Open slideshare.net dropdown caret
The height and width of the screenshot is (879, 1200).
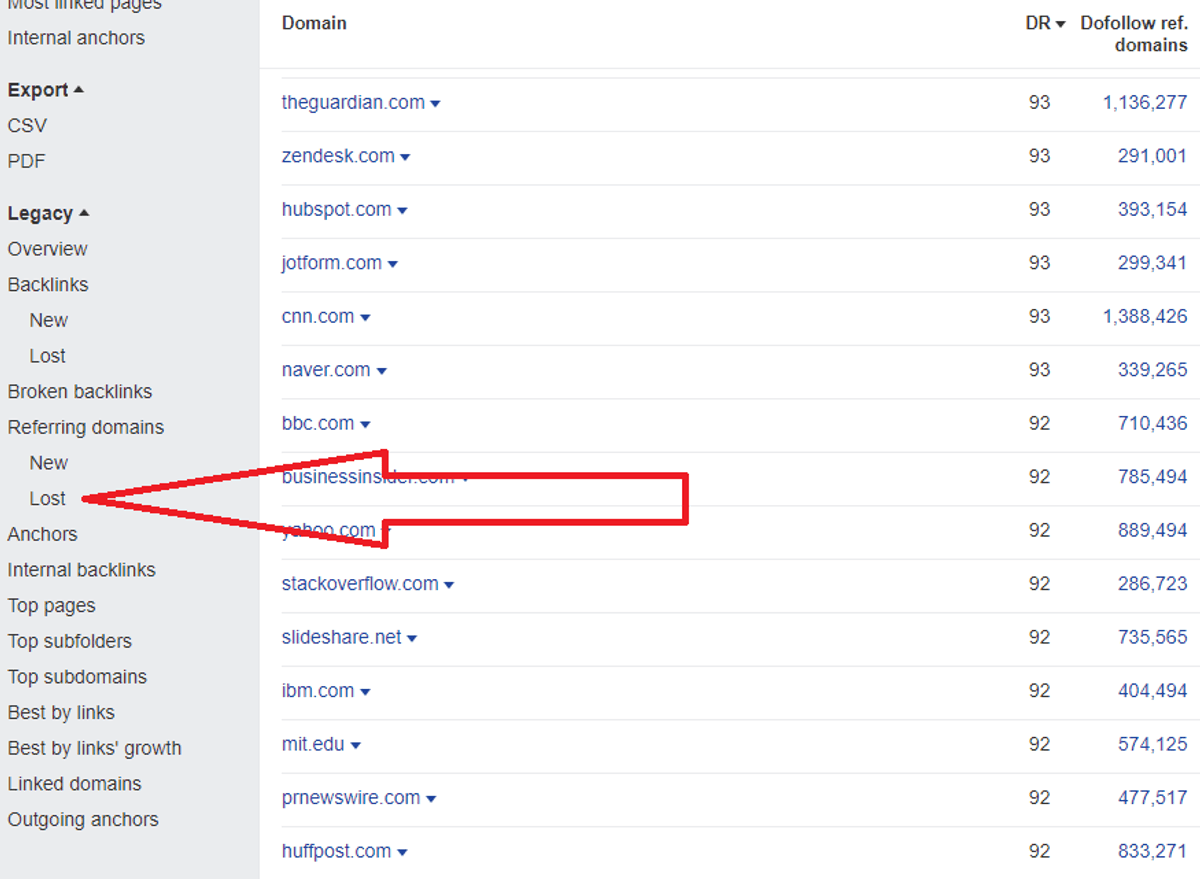tap(412, 639)
